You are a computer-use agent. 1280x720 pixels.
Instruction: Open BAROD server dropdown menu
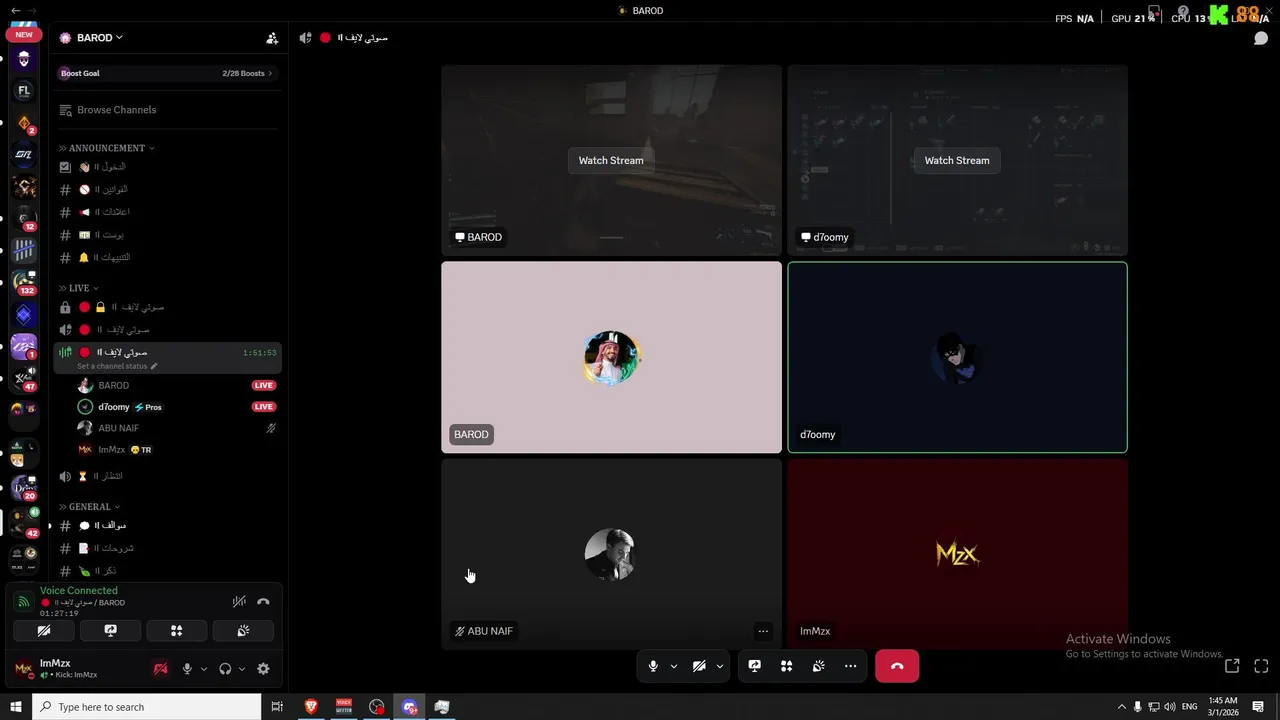pyautogui.click(x=100, y=37)
